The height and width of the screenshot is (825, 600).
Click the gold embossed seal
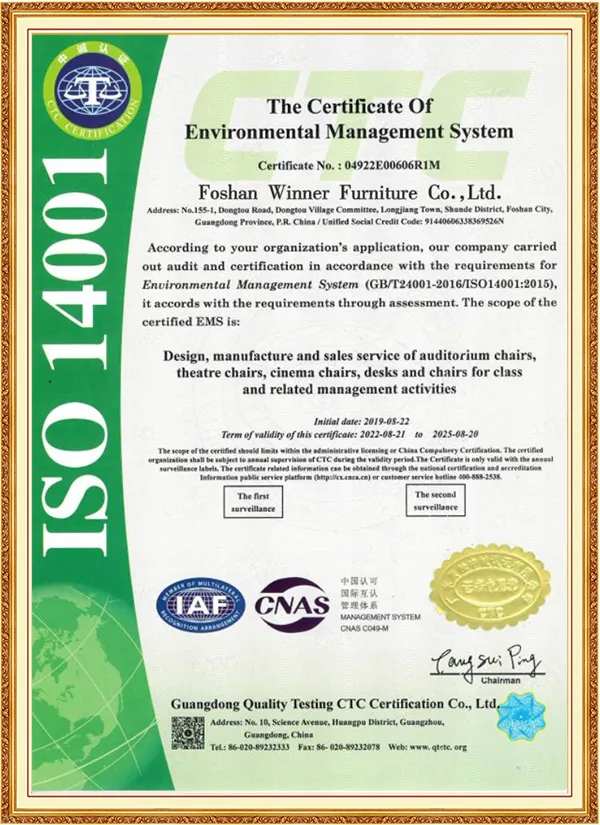click(489, 586)
